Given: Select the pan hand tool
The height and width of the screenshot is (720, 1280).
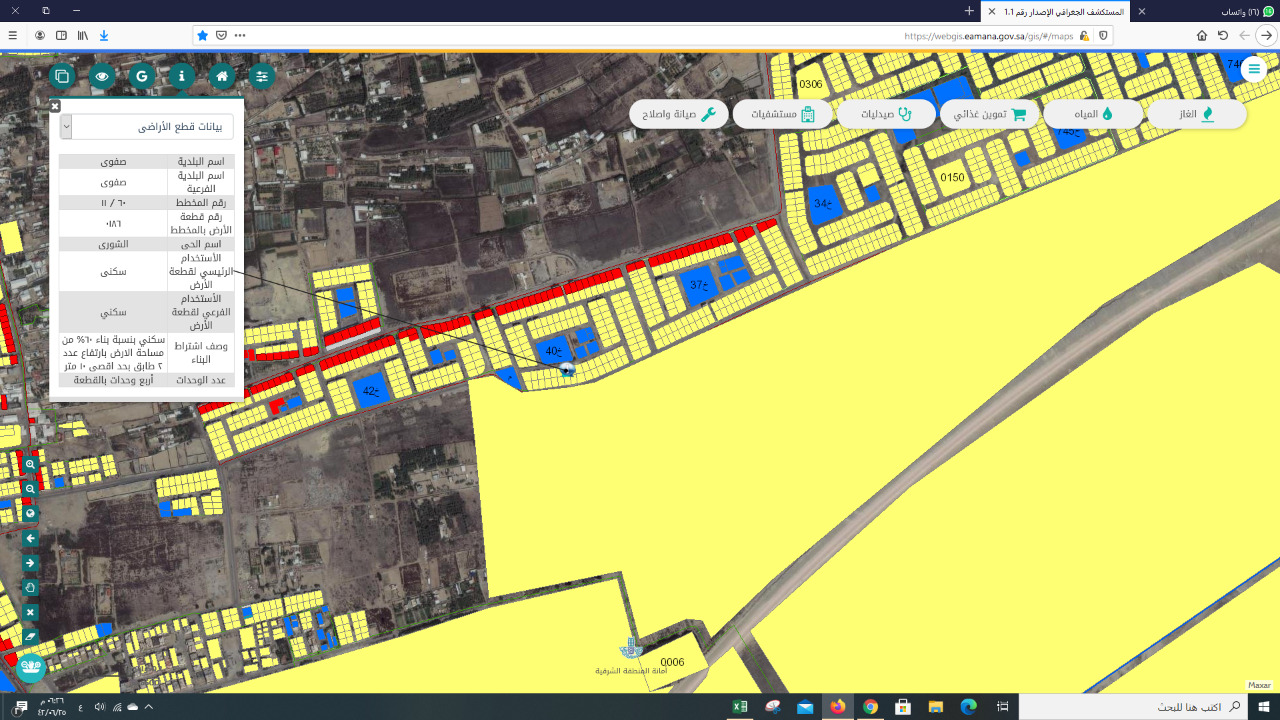Looking at the screenshot, I should tap(31, 588).
